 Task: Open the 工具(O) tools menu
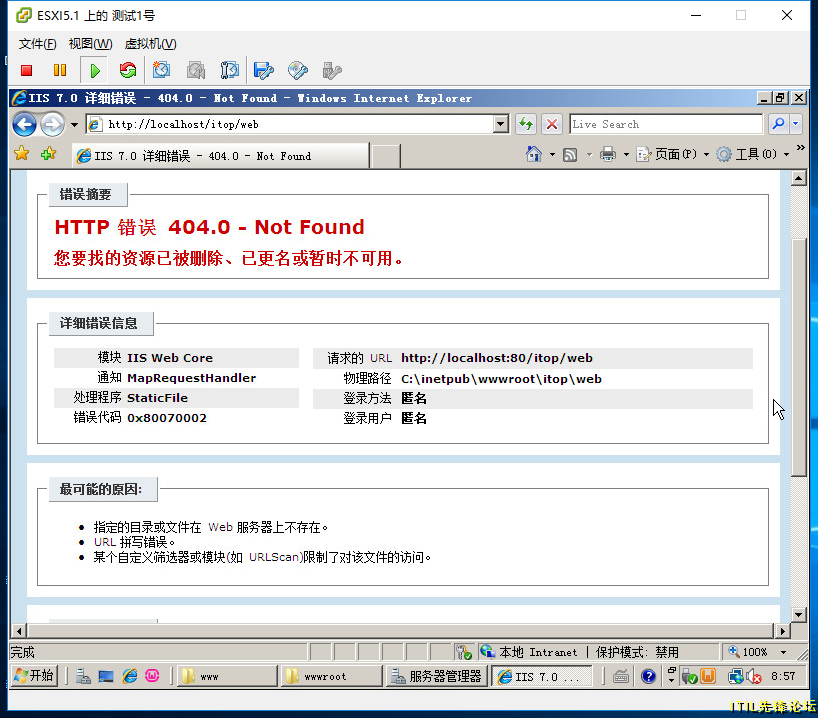click(x=752, y=154)
